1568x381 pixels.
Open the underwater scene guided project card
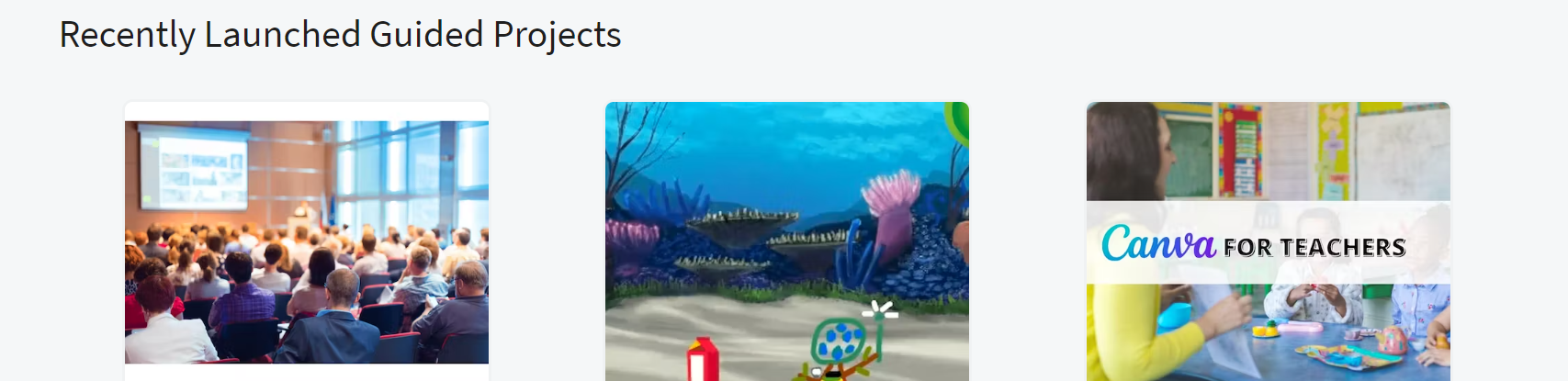coord(787,241)
